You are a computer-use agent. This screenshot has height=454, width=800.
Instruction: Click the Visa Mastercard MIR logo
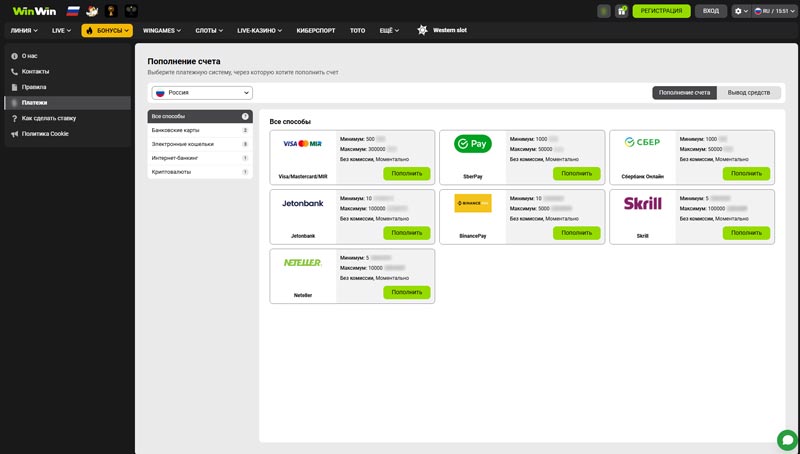(x=303, y=144)
